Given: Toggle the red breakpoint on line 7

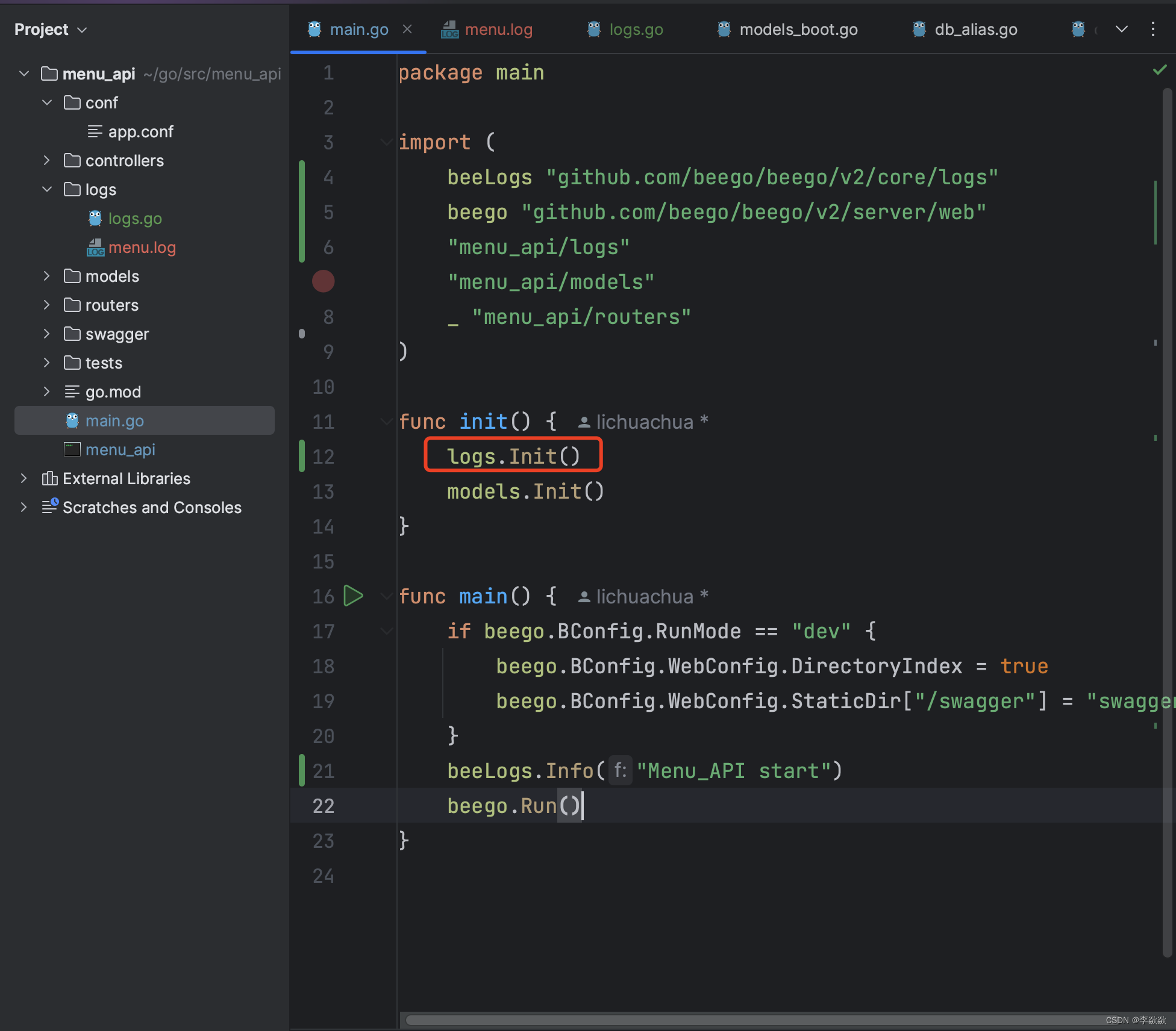Looking at the screenshot, I should pyautogui.click(x=324, y=281).
